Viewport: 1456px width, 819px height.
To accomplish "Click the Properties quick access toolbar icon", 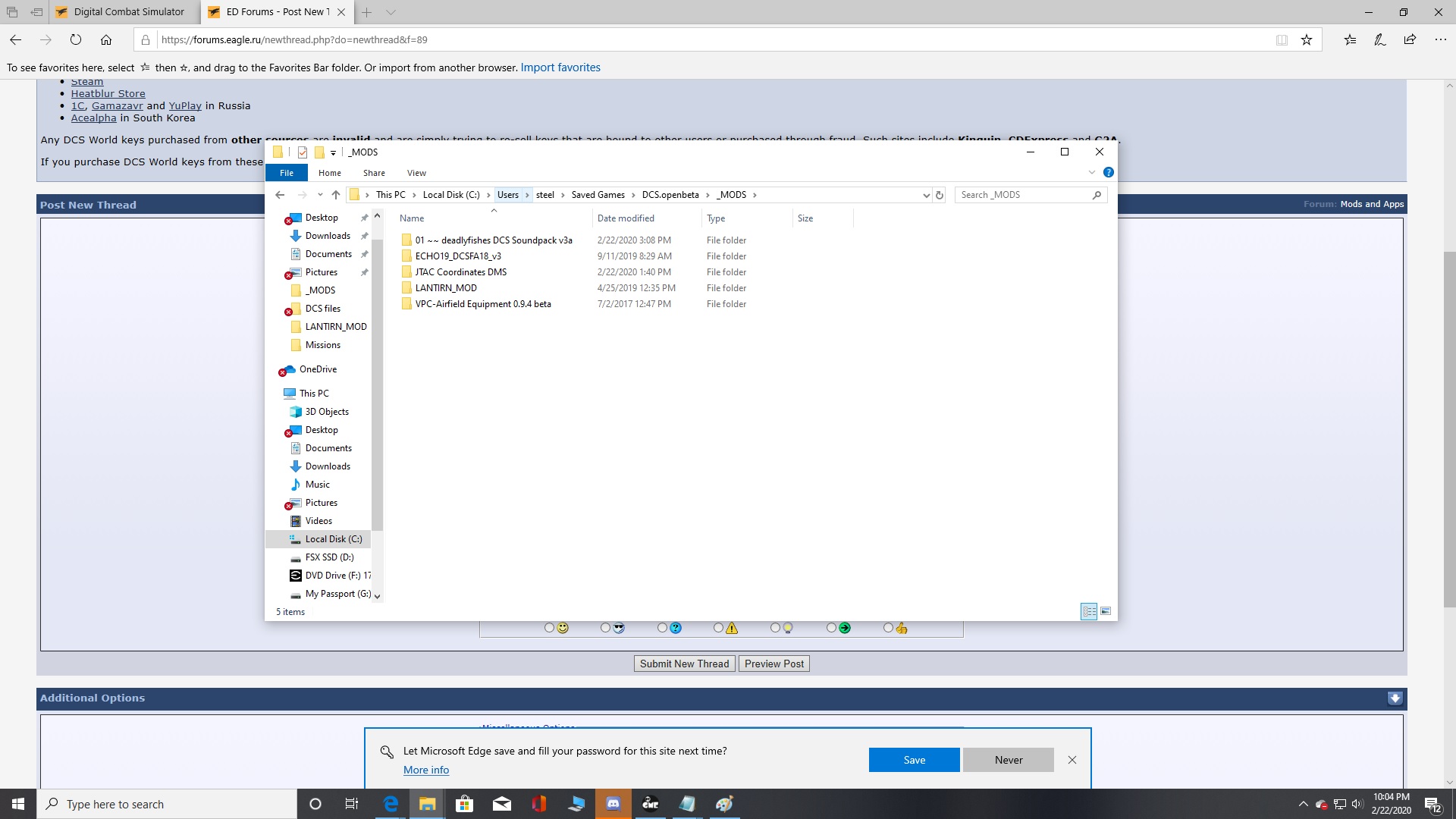I will tap(302, 152).
